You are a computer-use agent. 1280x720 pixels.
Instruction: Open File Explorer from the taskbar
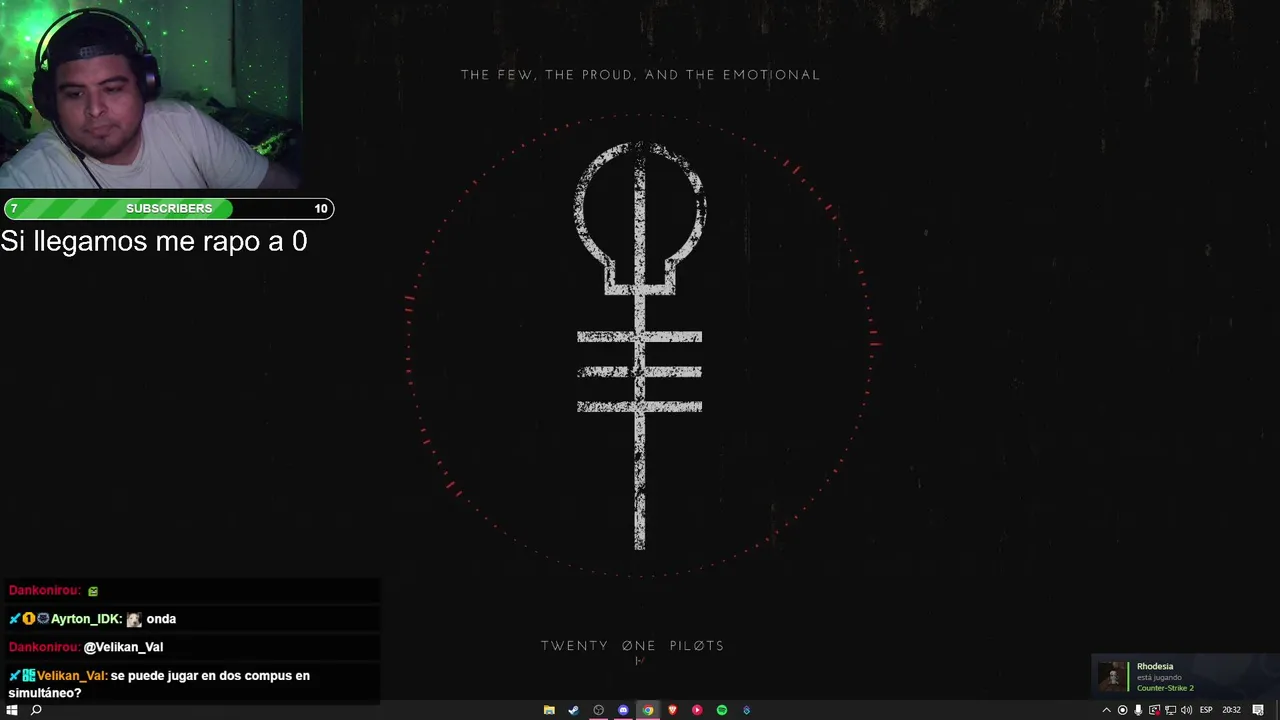click(549, 710)
